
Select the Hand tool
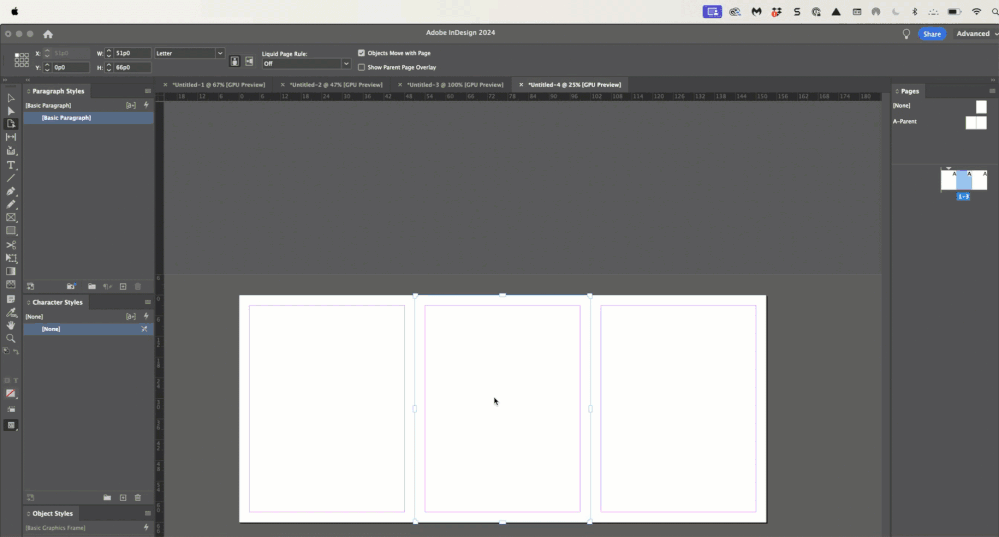(11, 325)
